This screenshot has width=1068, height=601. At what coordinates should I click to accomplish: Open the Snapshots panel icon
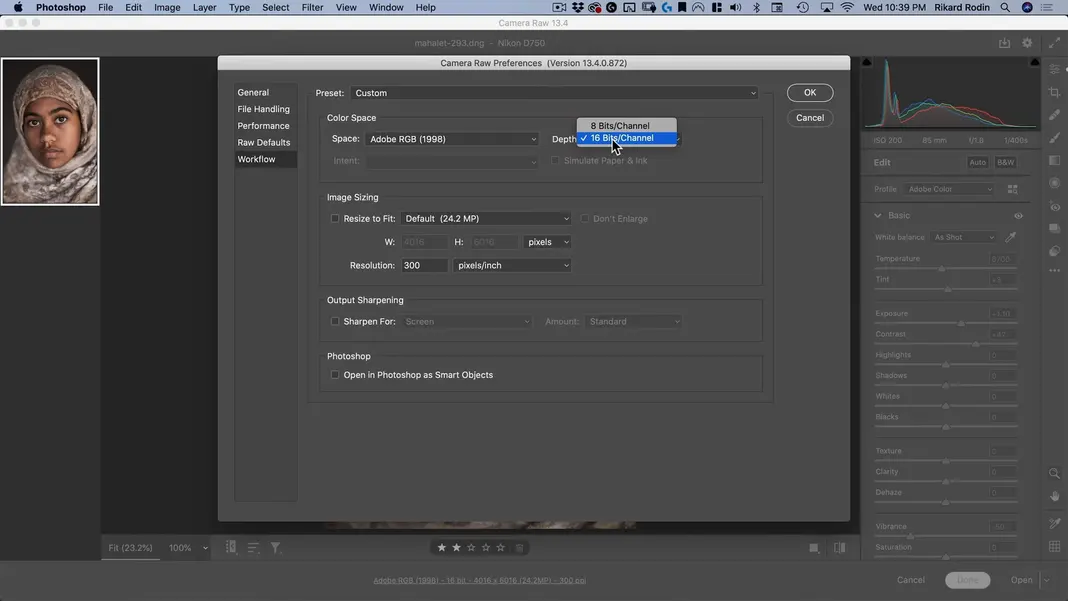[x=1054, y=228]
